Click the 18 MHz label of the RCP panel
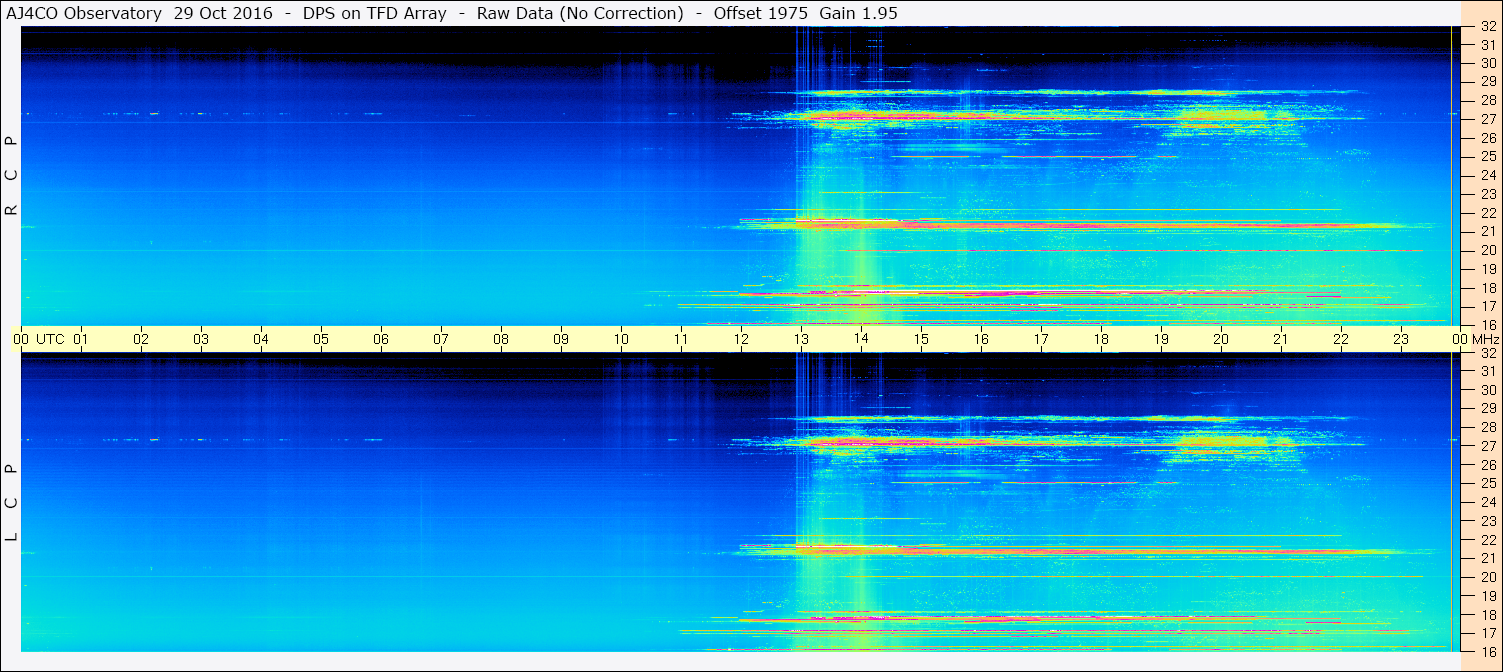1503x672 pixels. [x=1487, y=288]
